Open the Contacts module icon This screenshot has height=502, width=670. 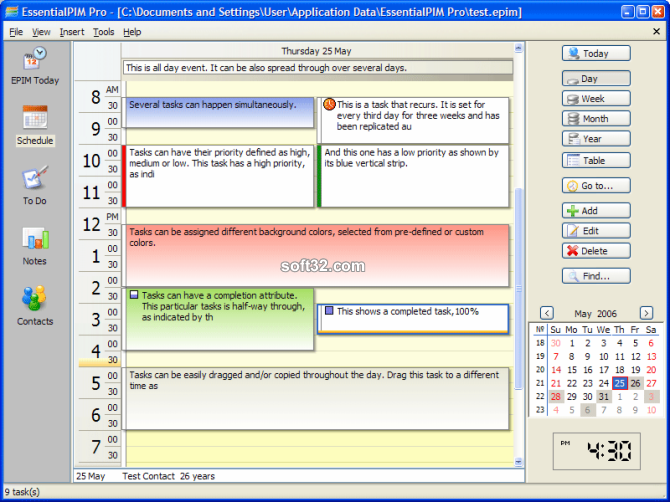click(x=35, y=306)
